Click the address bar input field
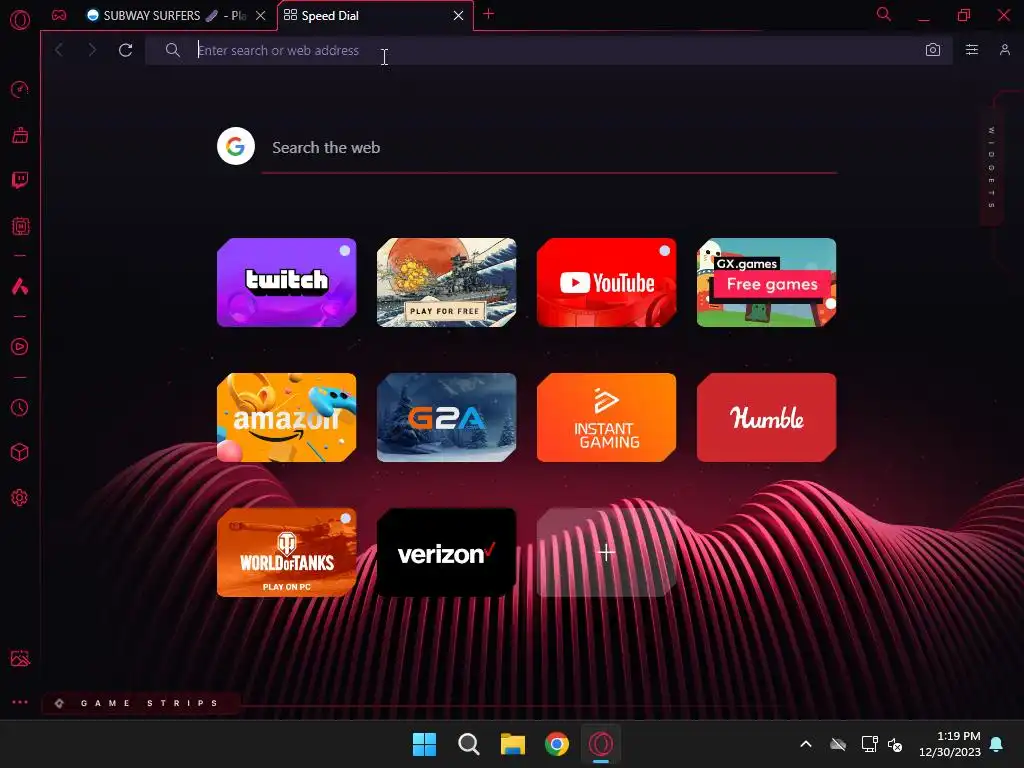The width and height of the screenshot is (1024, 768). click(x=549, y=50)
